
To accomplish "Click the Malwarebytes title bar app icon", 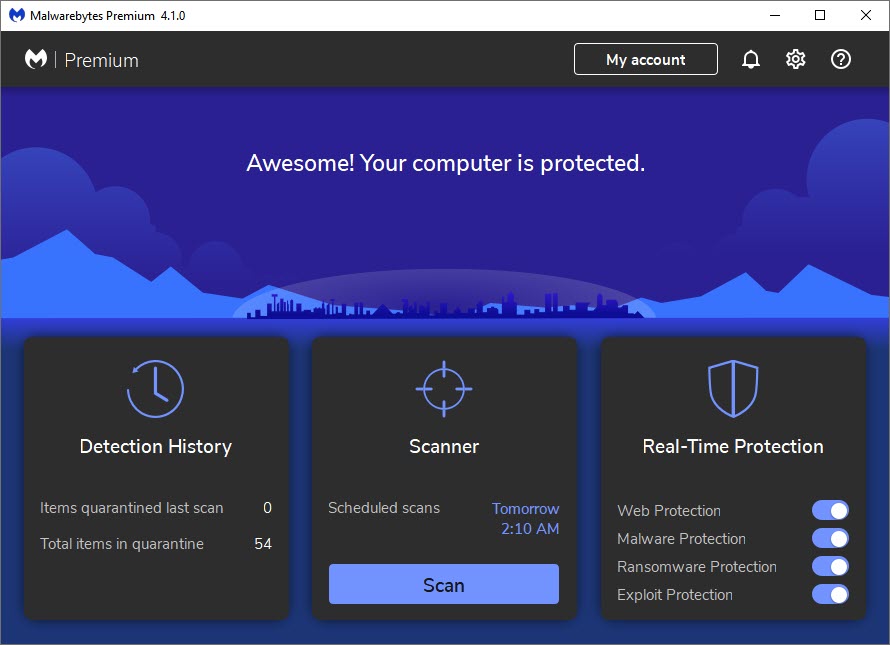I will pos(16,15).
